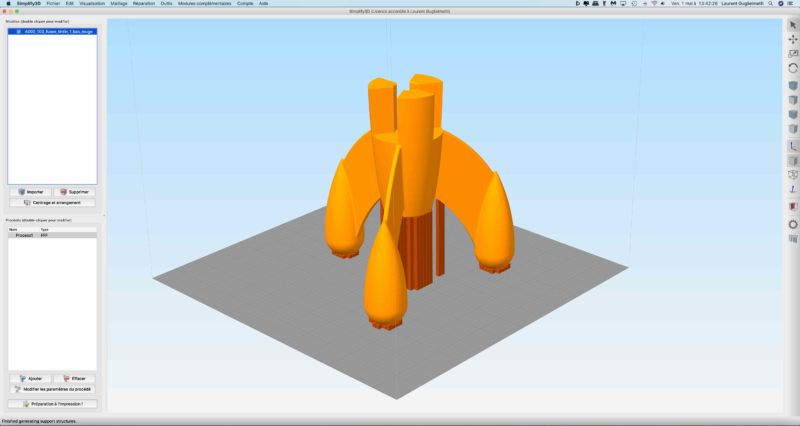Image resolution: width=800 pixels, height=426 pixels.
Task: Click the Importer button
Action: click(x=30, y=191)
